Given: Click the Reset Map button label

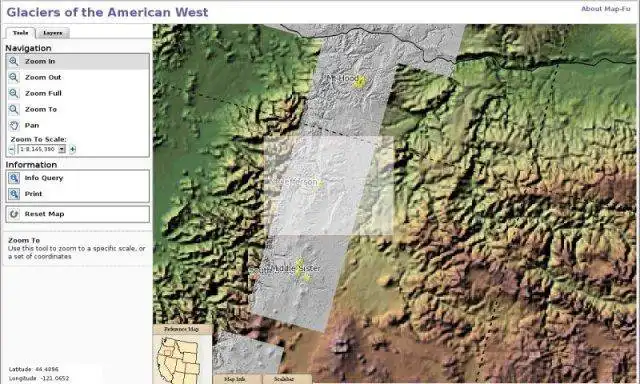Looking at the screenshot, I should coord(44,214).
